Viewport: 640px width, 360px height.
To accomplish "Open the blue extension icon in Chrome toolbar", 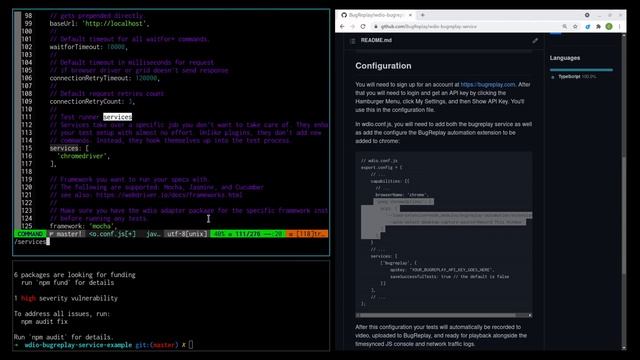I will click(587, 27).
